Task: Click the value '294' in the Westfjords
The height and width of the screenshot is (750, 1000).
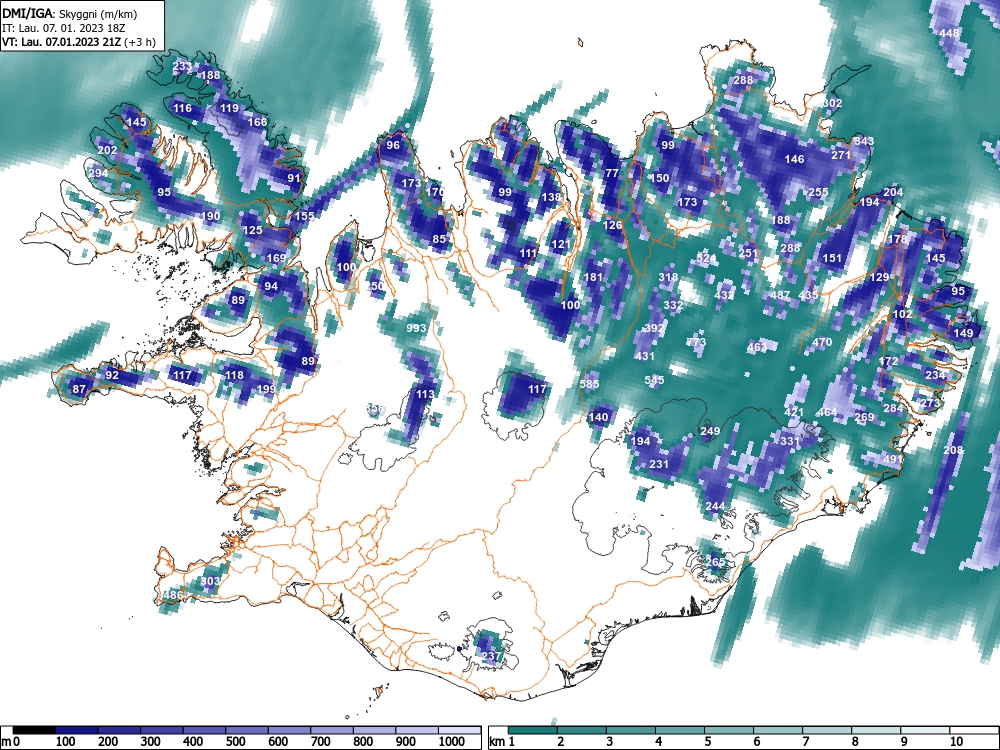Action: pos(98,173)
